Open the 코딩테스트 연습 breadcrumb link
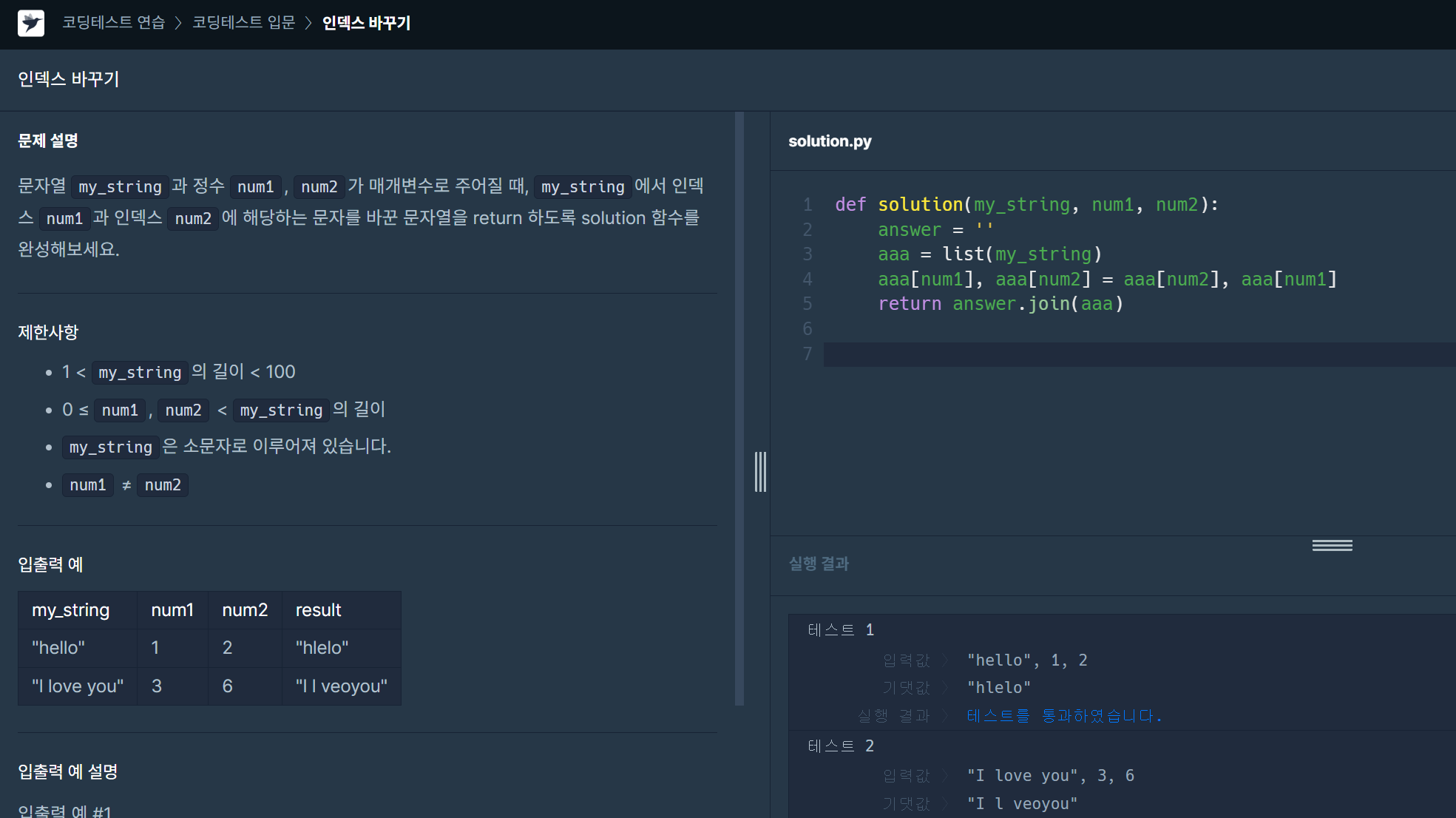Screen dimensions: 1456x818 [113, 23]
